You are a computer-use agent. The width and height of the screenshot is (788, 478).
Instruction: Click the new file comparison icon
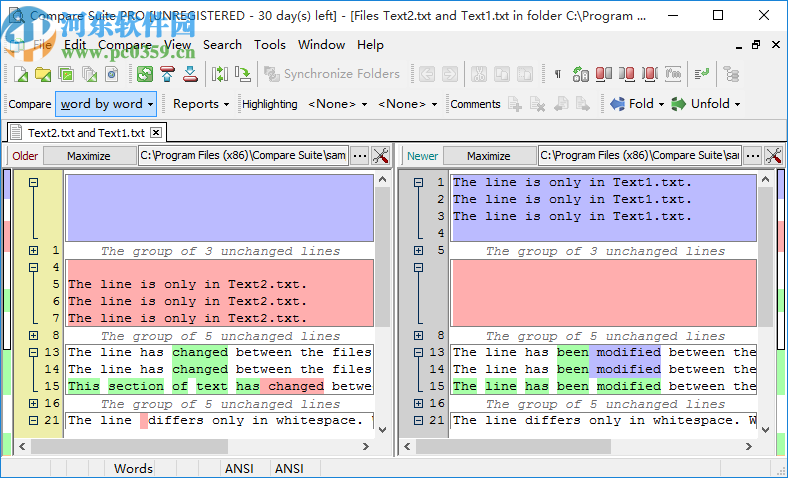pyautogui.click(x=21, y=74)
